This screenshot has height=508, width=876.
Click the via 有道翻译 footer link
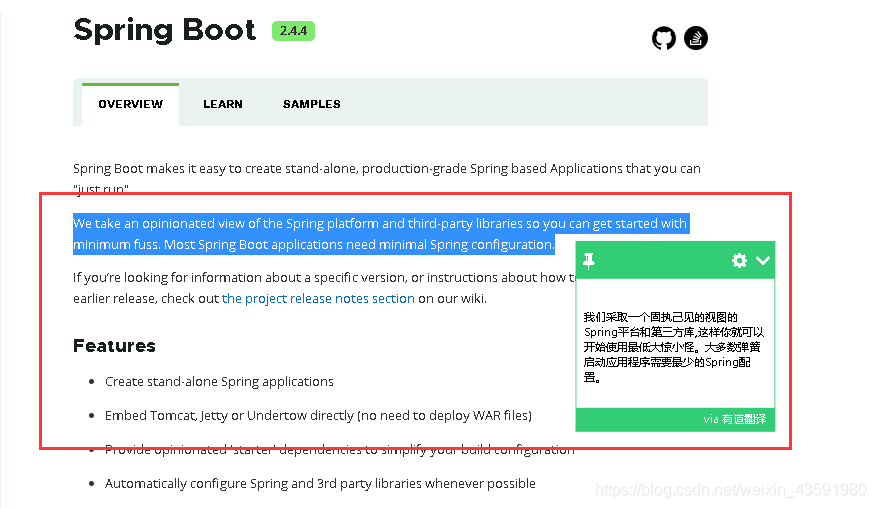[735, 419]
